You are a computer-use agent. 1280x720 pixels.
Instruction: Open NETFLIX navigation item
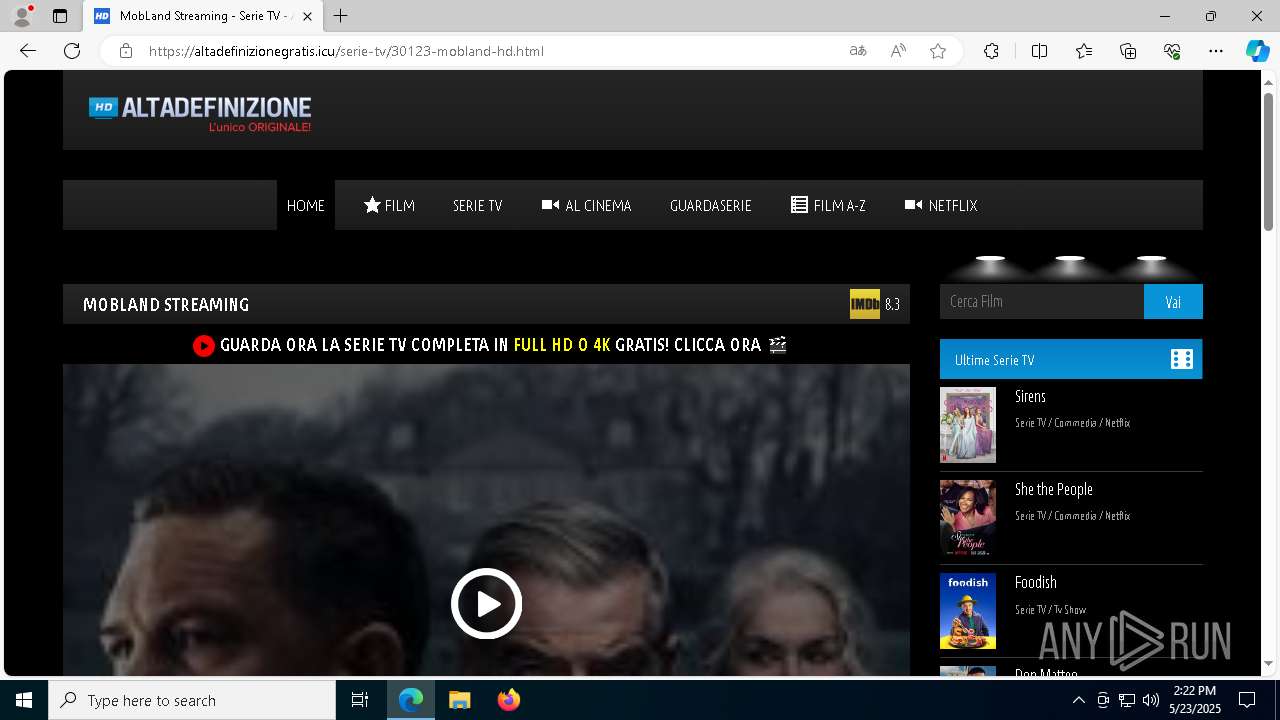941,205
